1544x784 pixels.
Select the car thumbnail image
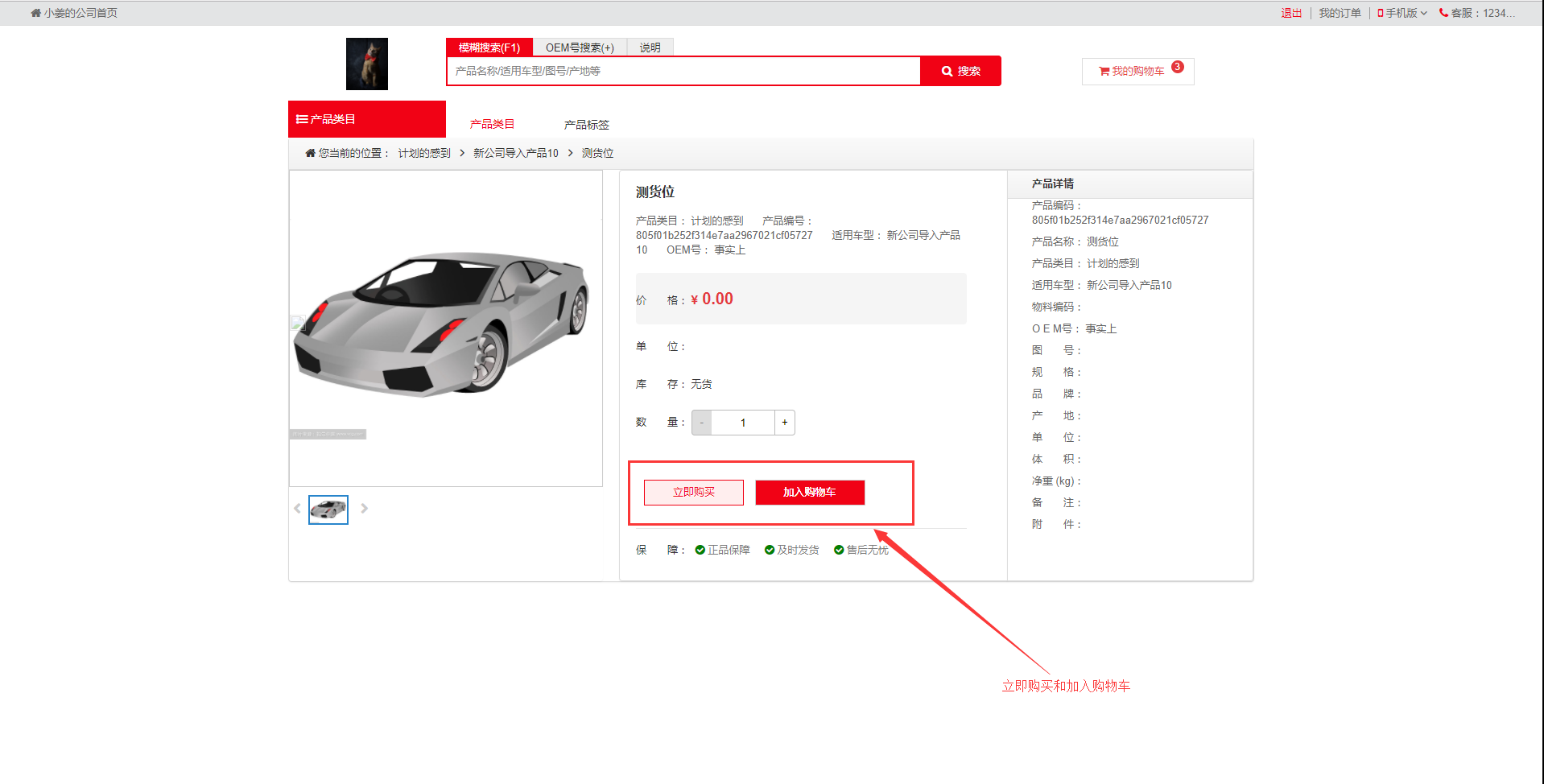(328, 510)
